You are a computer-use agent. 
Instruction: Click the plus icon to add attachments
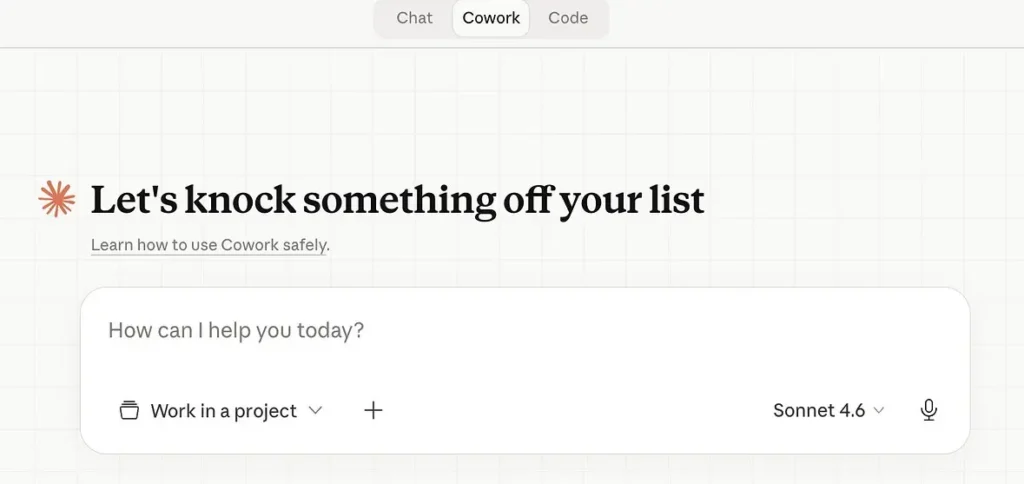click(373, 410)
